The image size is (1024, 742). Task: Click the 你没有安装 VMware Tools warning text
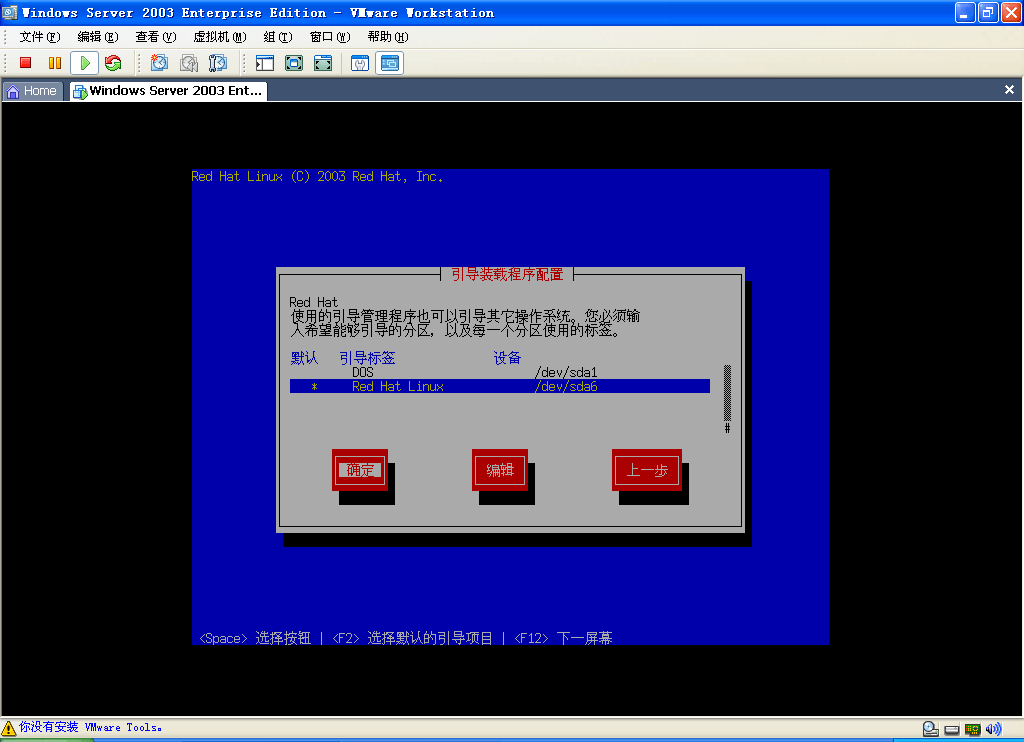coord(90,727)
